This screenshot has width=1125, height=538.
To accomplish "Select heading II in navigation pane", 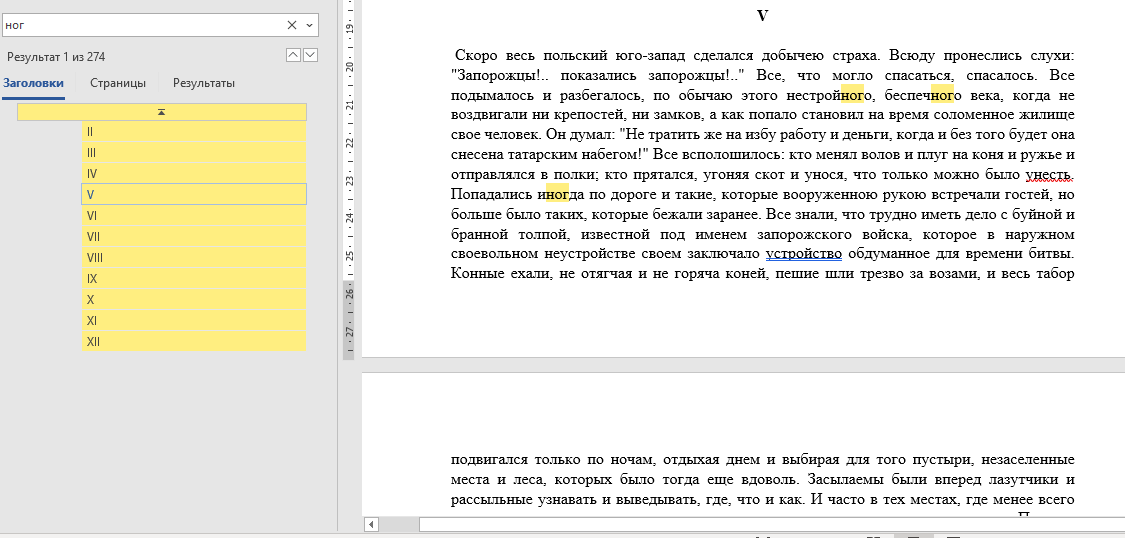I will (x=194, y=132).
